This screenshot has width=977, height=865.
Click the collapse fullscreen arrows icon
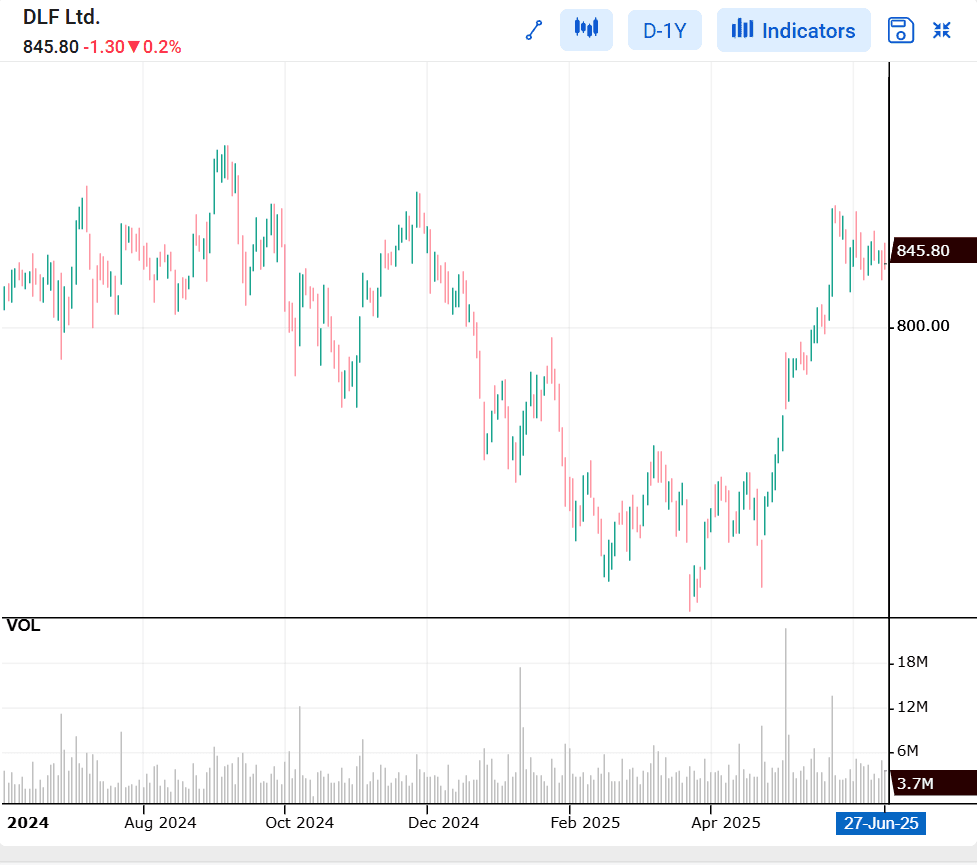(x=941, y=30)
